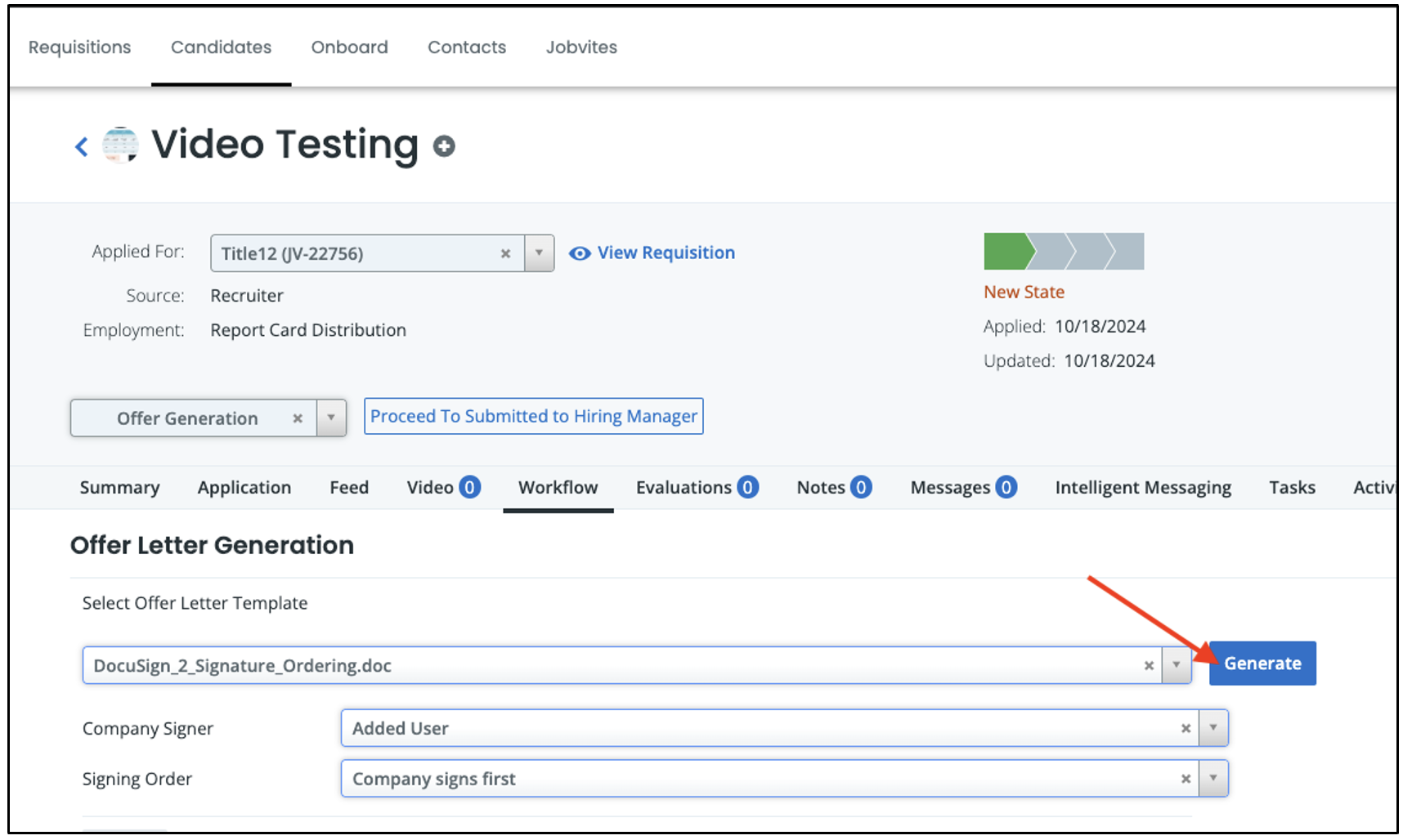Clear the Applied For requisition selection
1403x840 pixels.
coord(505,253)
